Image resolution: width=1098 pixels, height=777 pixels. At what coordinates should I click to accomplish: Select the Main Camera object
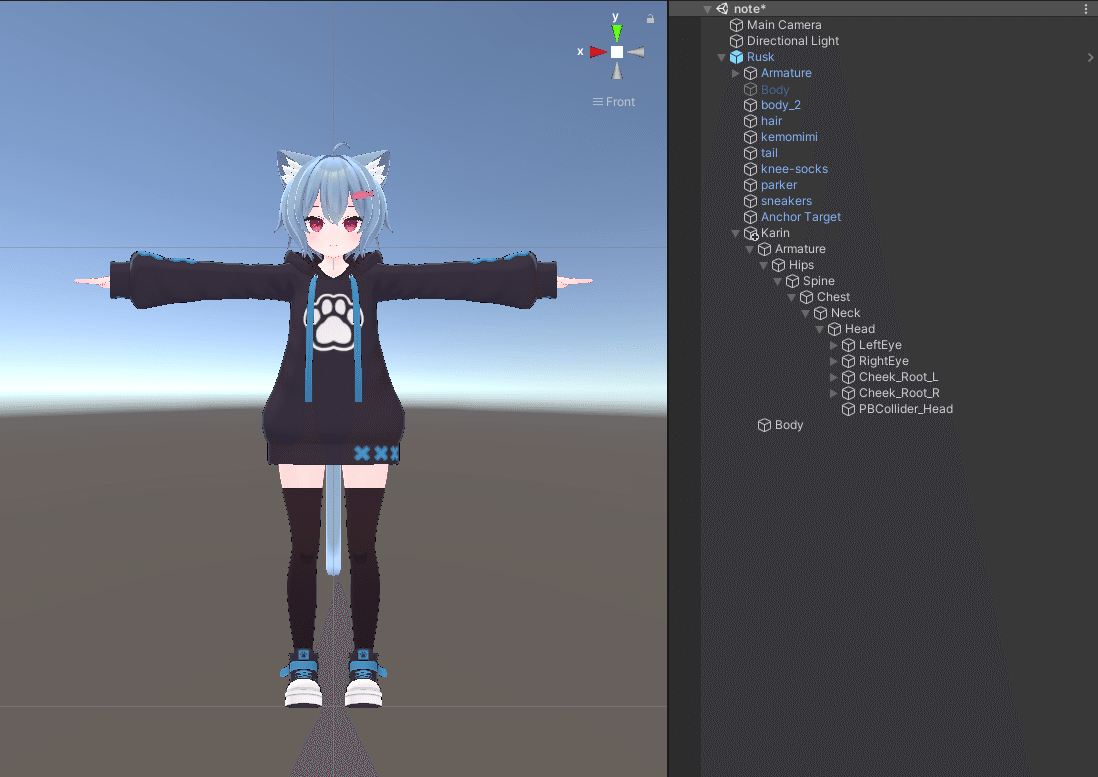click(x=784, y=24)
